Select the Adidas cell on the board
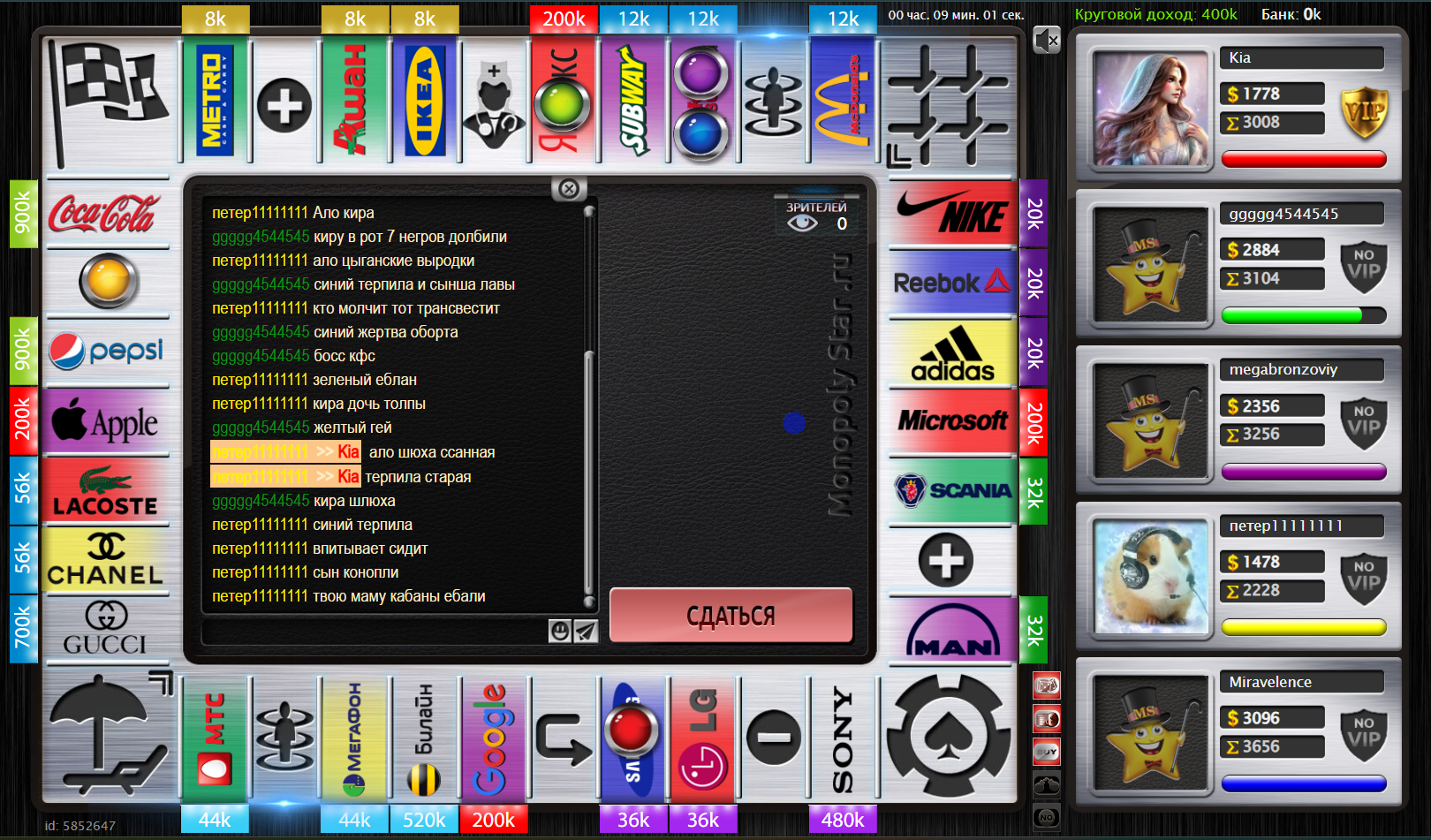The height and width of the screenshot is (840, 1431). [x=952, y=352]
